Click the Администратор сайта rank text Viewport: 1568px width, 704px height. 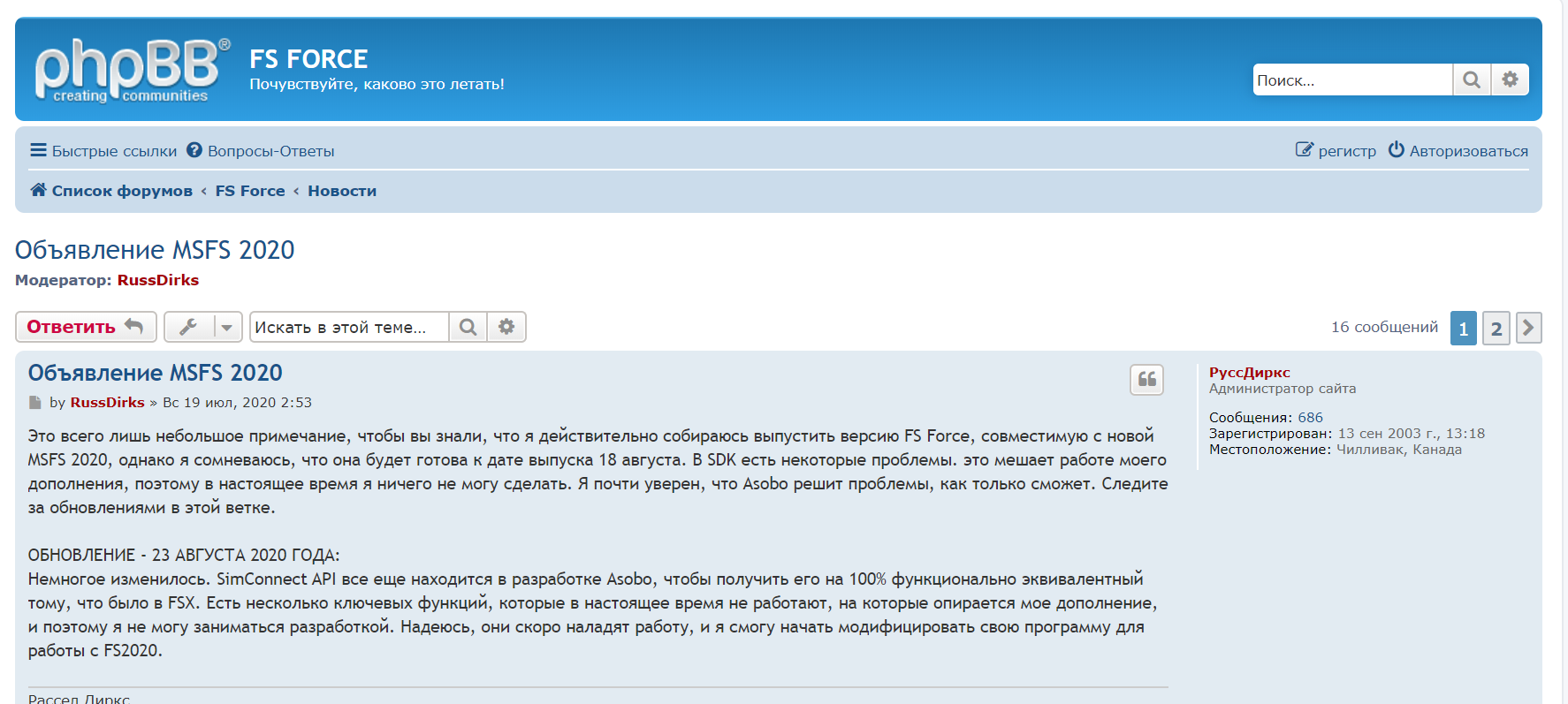click(x=1283, y=389)
